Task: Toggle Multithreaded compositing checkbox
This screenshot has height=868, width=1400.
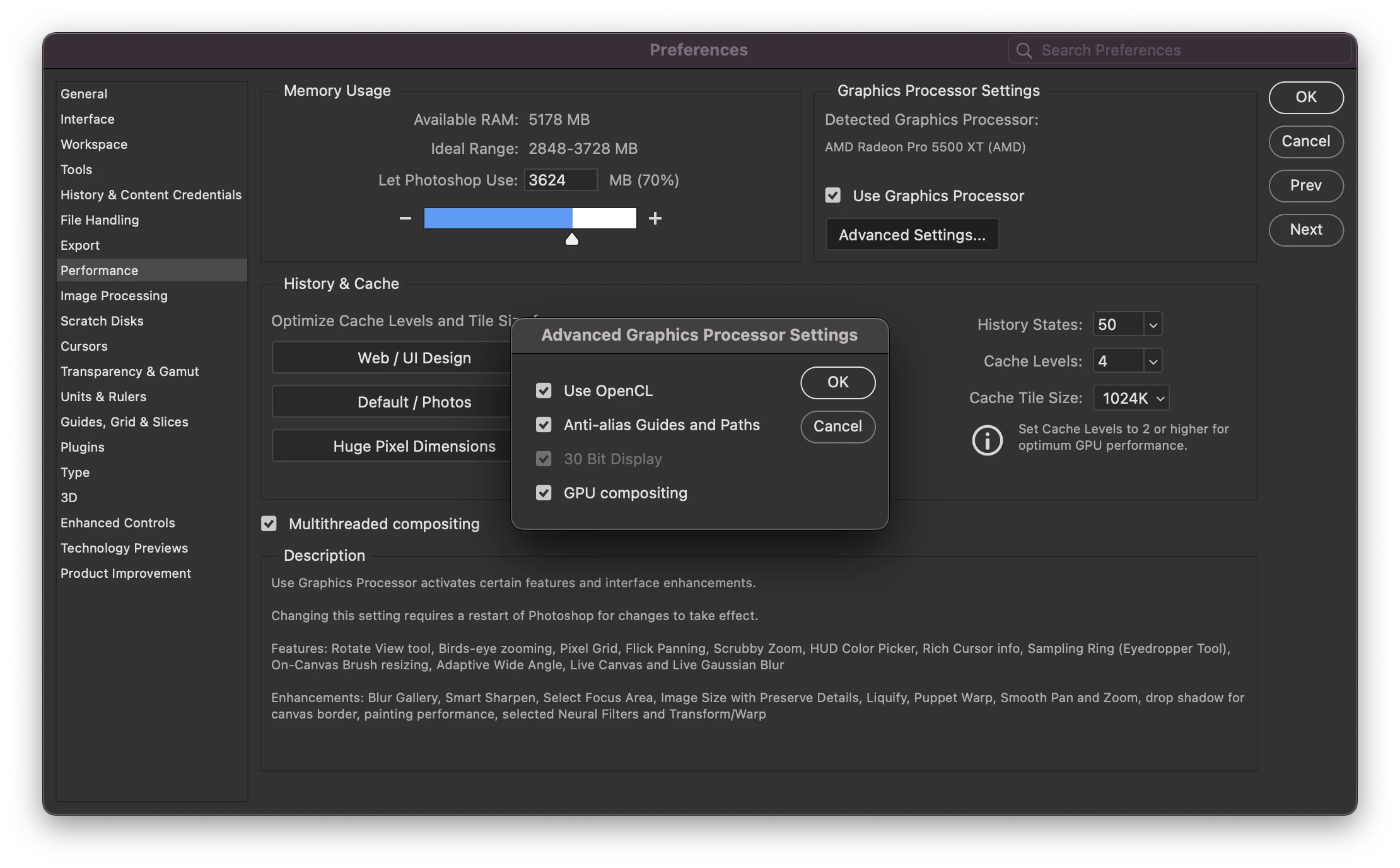Action: (x=269, y=524)
